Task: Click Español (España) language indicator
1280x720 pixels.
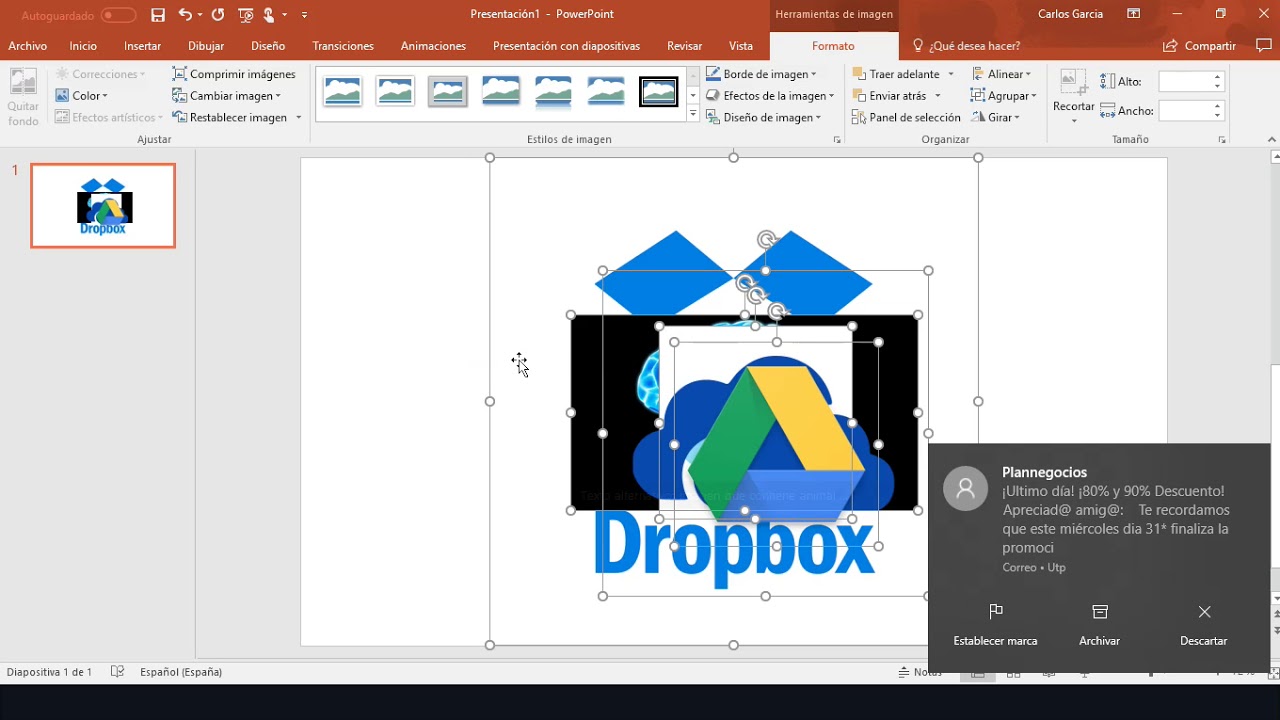Action: (181, 672)
